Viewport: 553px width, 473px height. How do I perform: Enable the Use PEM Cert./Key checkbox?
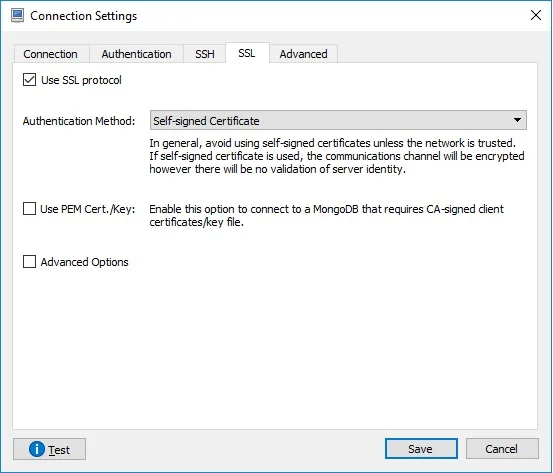pos(29,208)
